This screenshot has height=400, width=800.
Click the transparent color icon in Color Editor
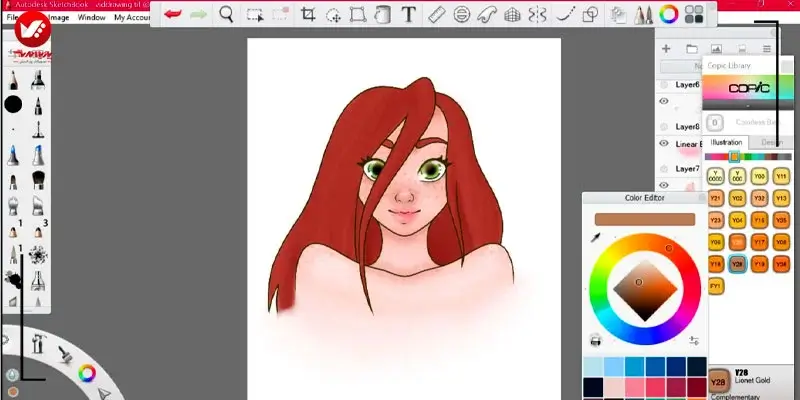point(595,340)
